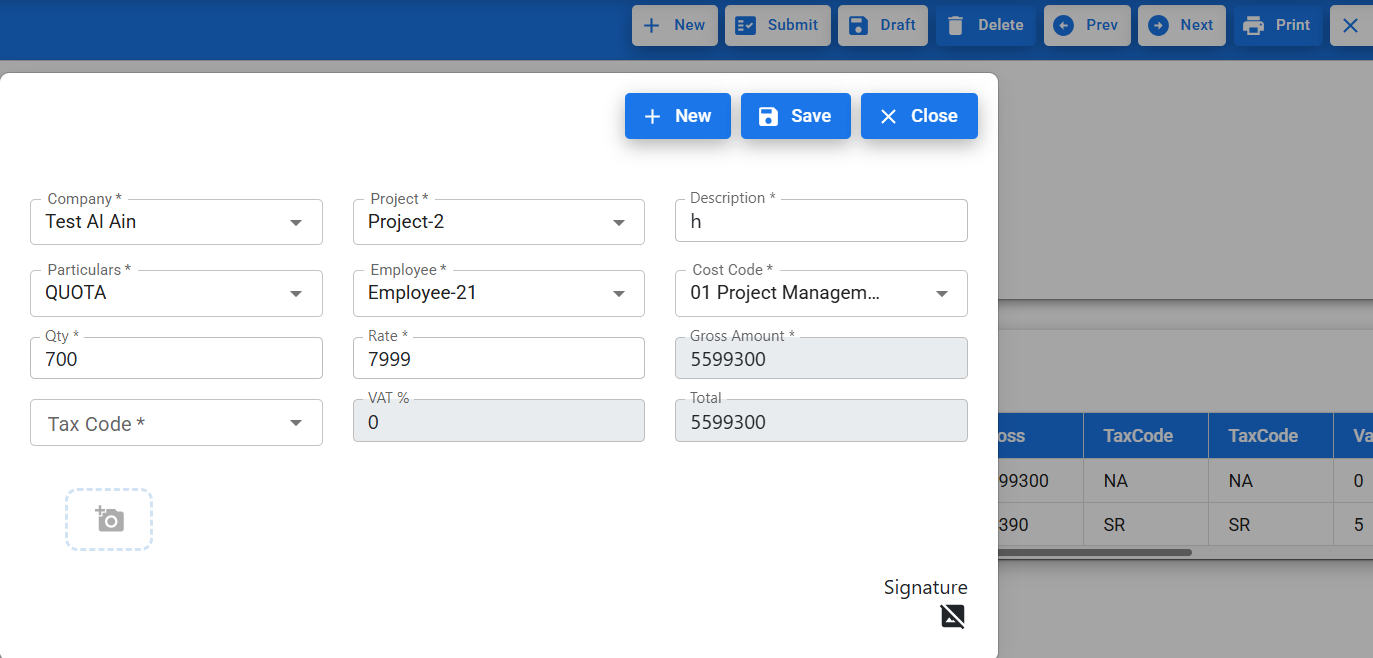Expand the Project dropdown

[618, 222]
